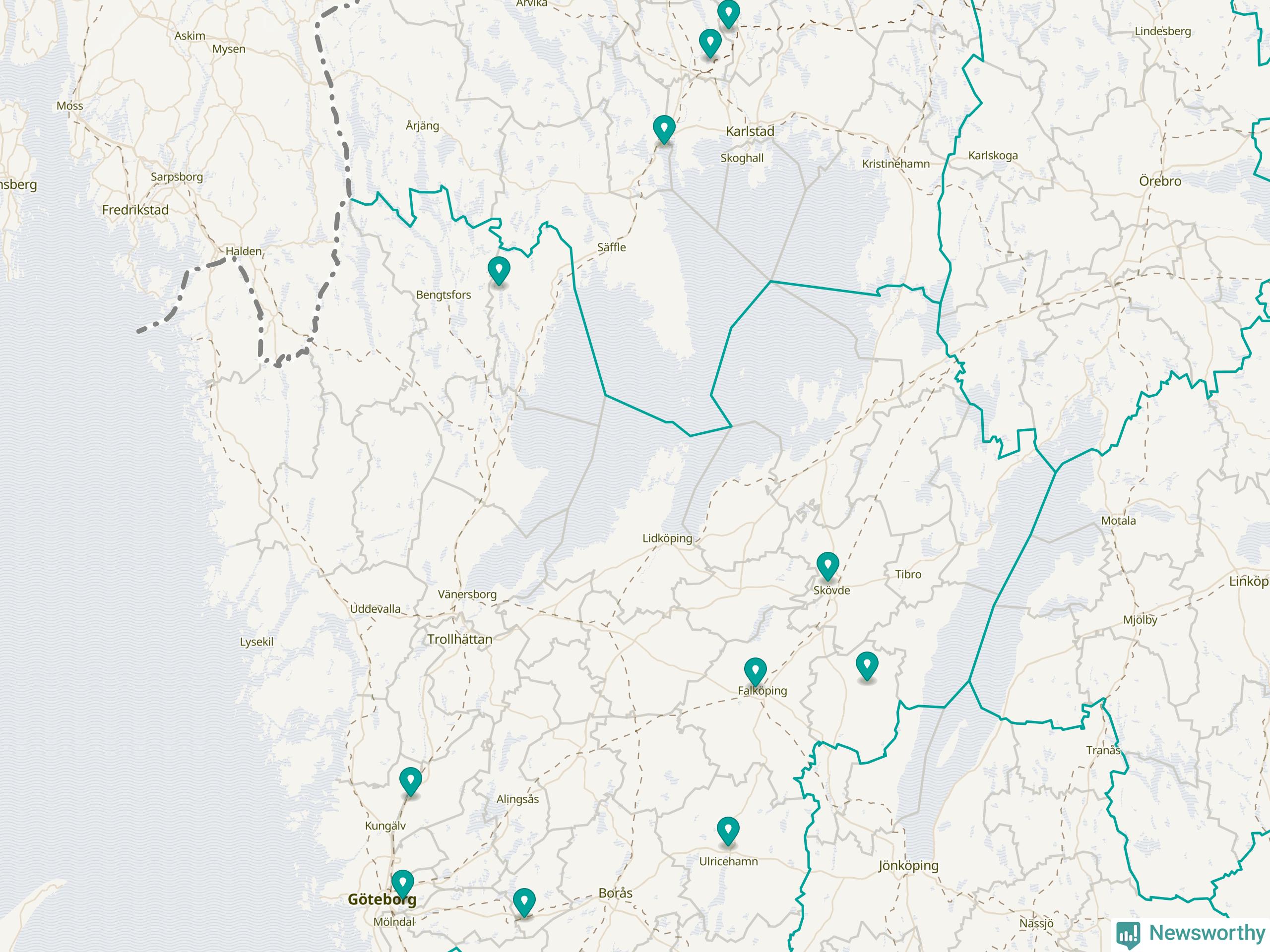Click the Nässjö label
This screenshot has width=1270, height=952.
click(x=1036, y=923)
